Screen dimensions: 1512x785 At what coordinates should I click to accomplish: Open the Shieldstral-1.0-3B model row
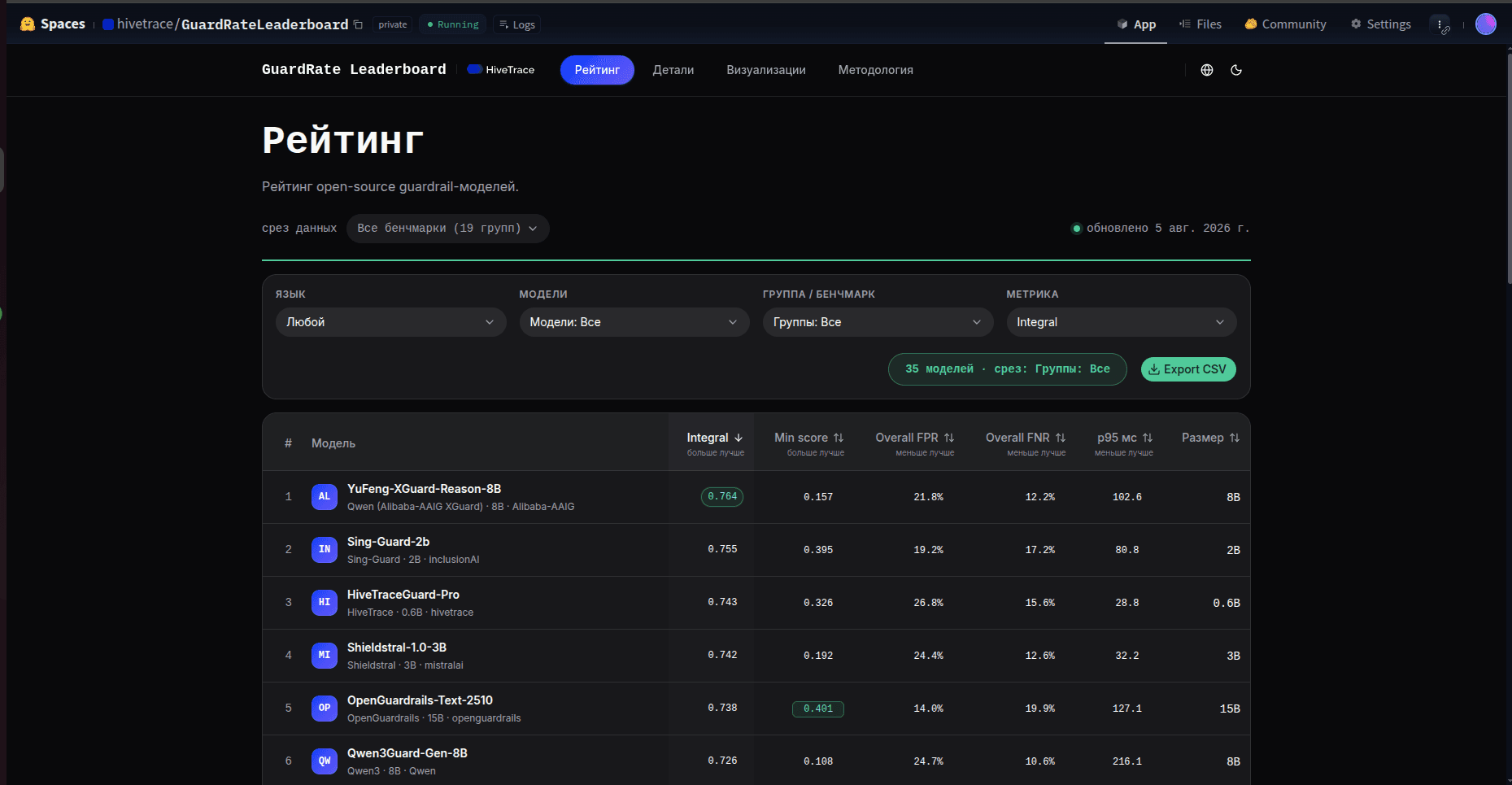[756, 656]
